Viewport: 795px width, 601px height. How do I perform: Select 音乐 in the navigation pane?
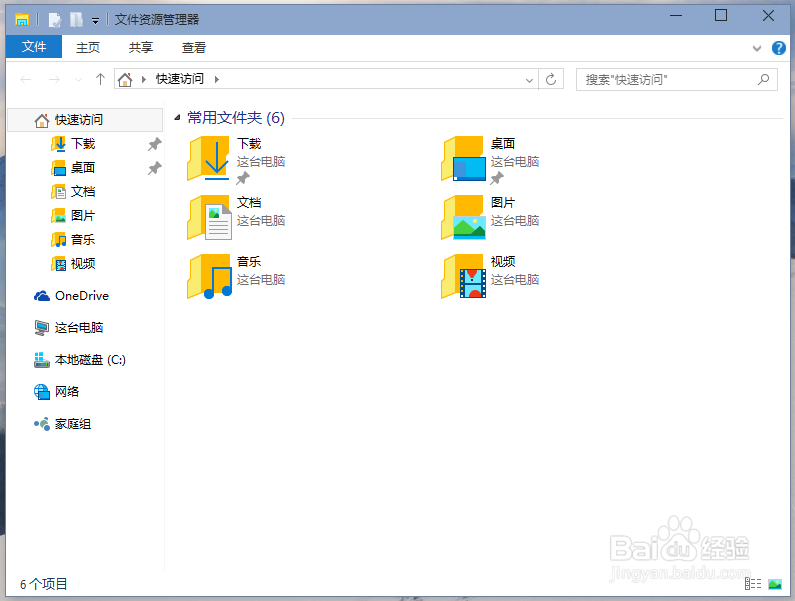pos(83,239)
